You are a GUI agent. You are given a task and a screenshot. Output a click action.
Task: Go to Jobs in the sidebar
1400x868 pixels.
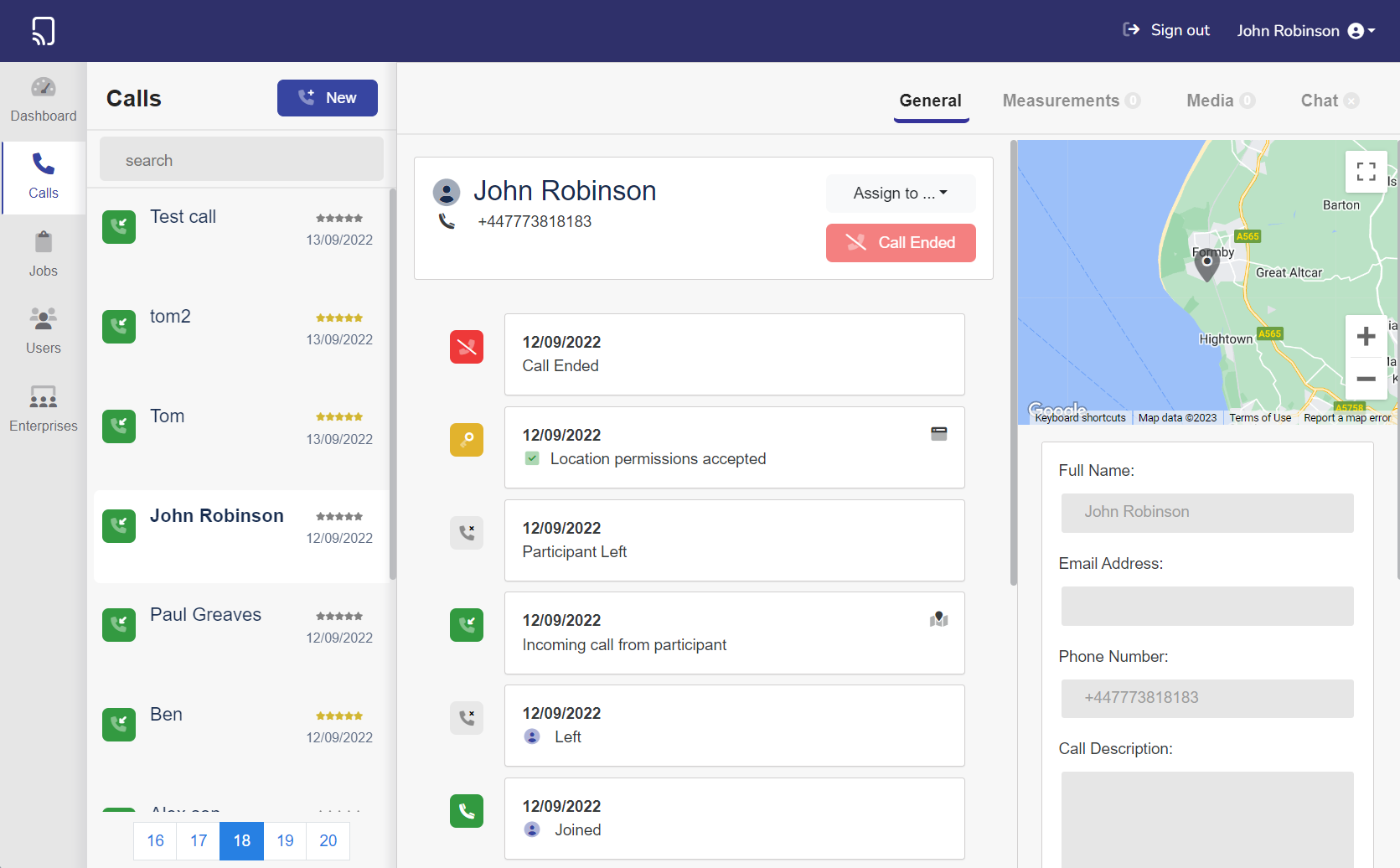(44, 255)
